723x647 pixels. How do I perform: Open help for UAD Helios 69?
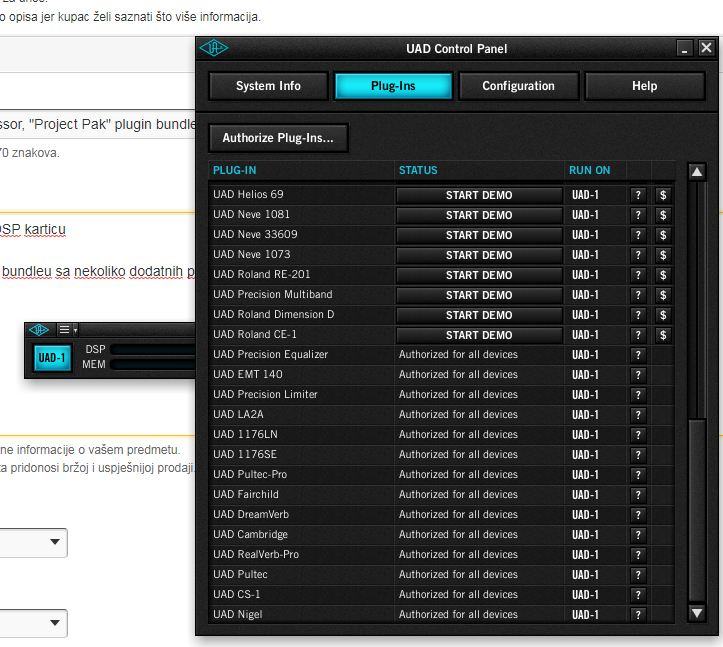coord(638,195)
